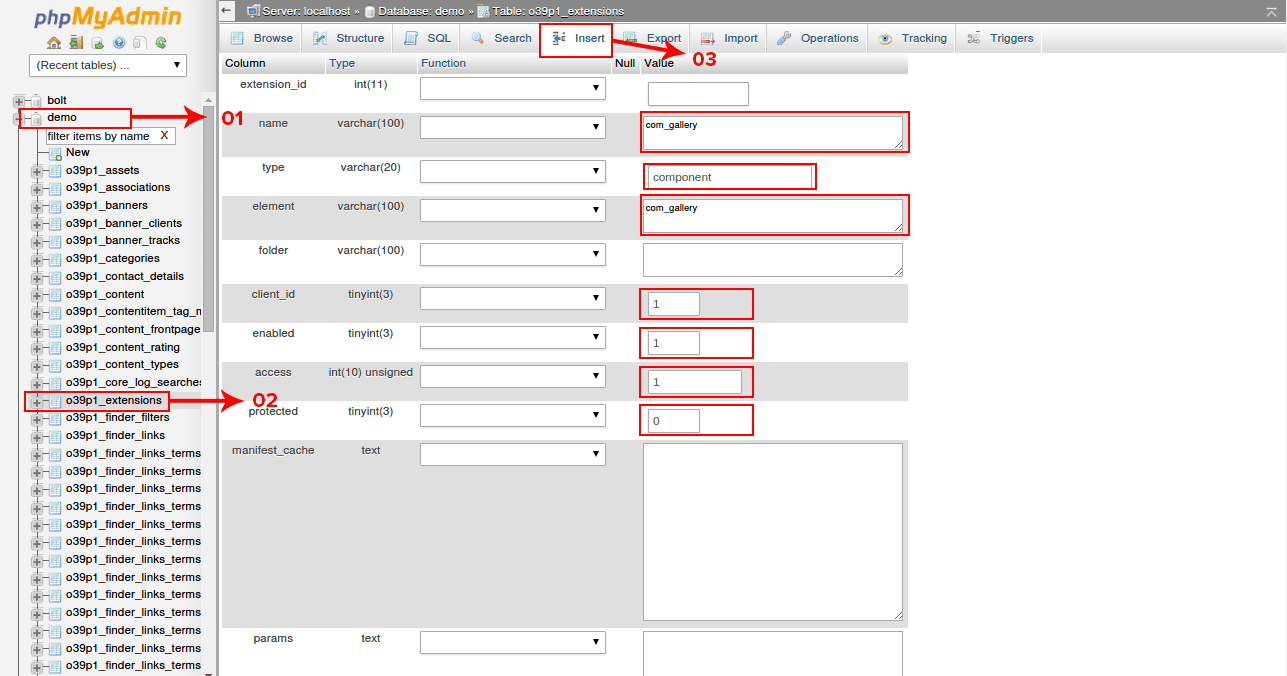Open Function dropdown for params row
The width and height of the screenshot is (1287, 676).
point(513,642)
